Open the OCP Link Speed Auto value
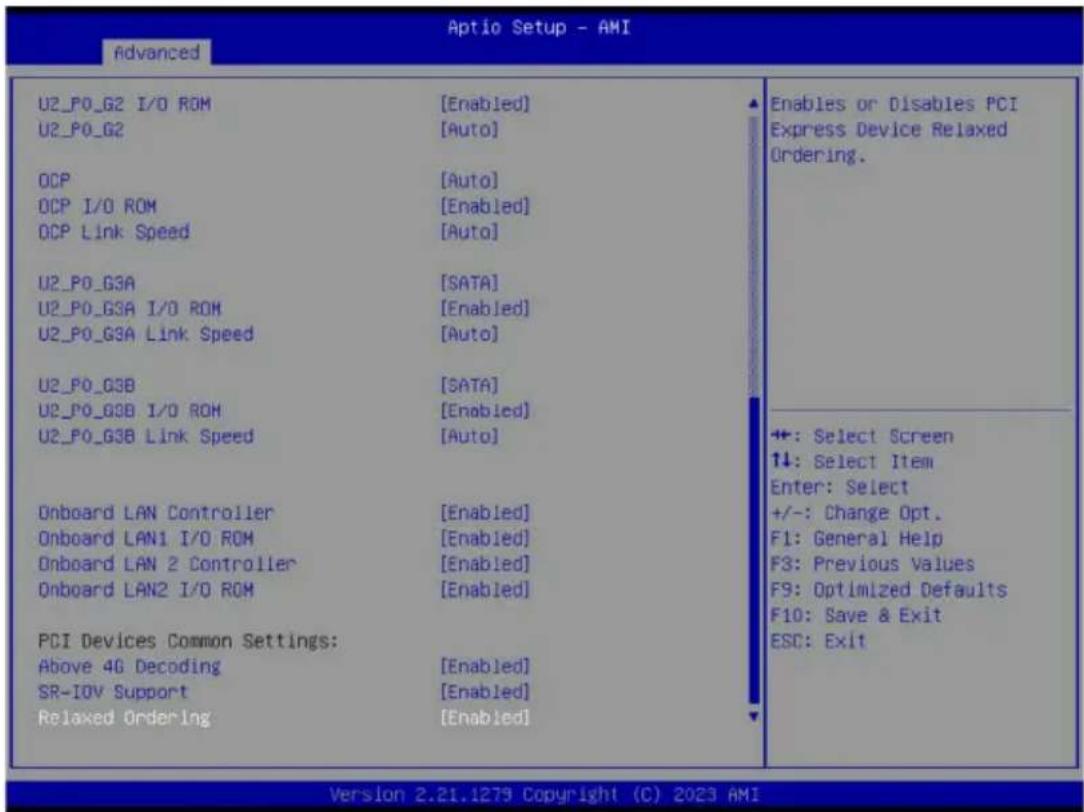The height and width of the screenshot is (812, 1084). click(469, 232)
